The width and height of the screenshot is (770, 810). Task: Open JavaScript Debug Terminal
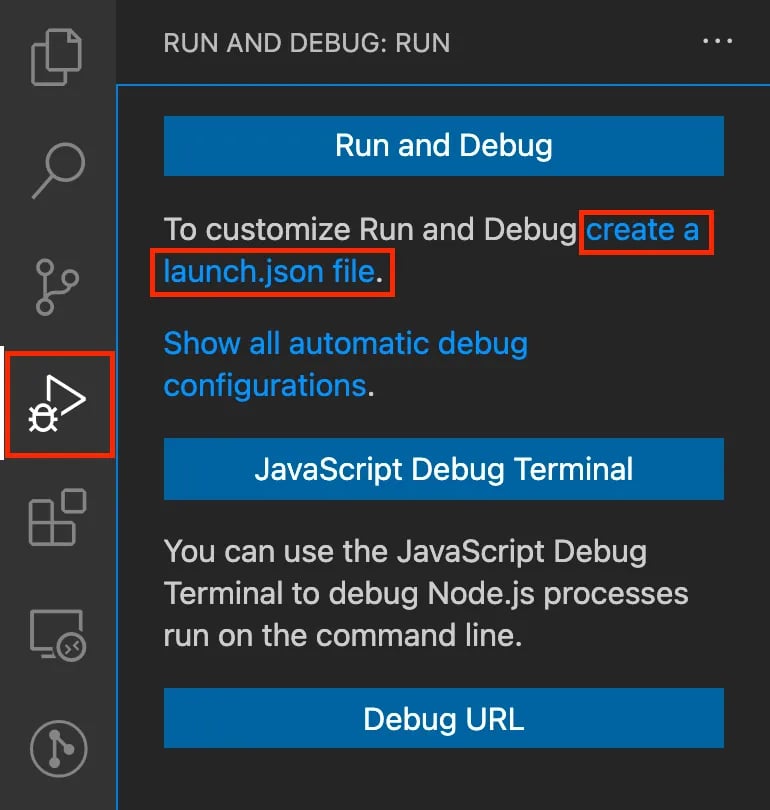coord(444,469)
